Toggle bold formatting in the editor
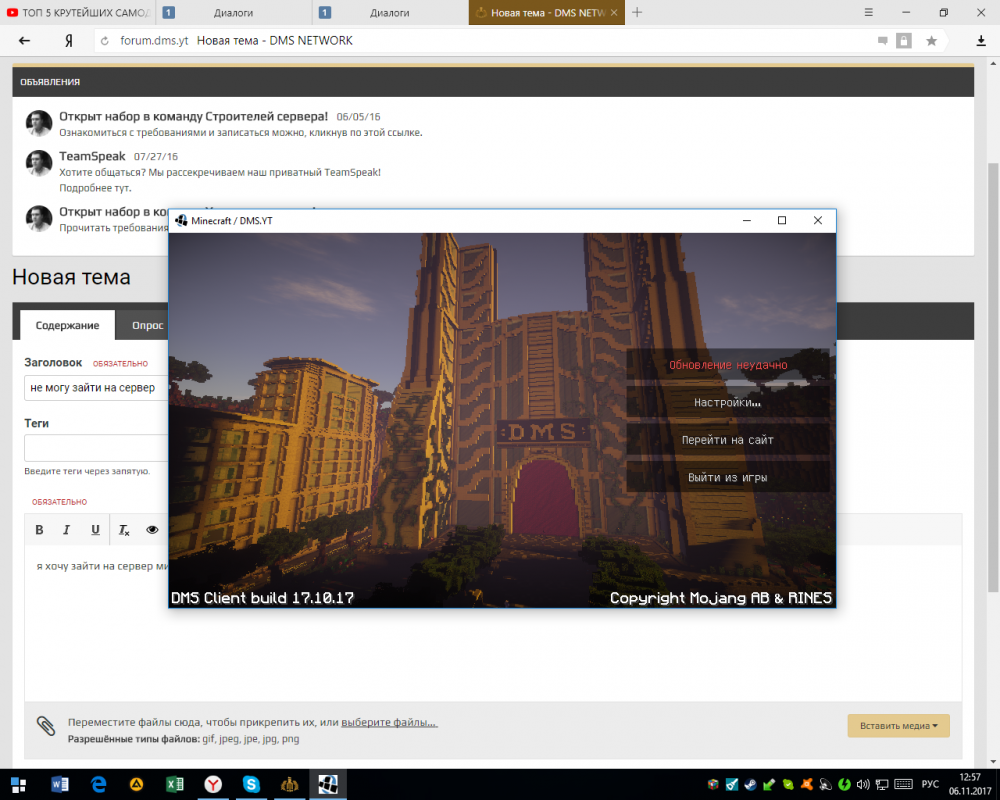 point(40,530)
